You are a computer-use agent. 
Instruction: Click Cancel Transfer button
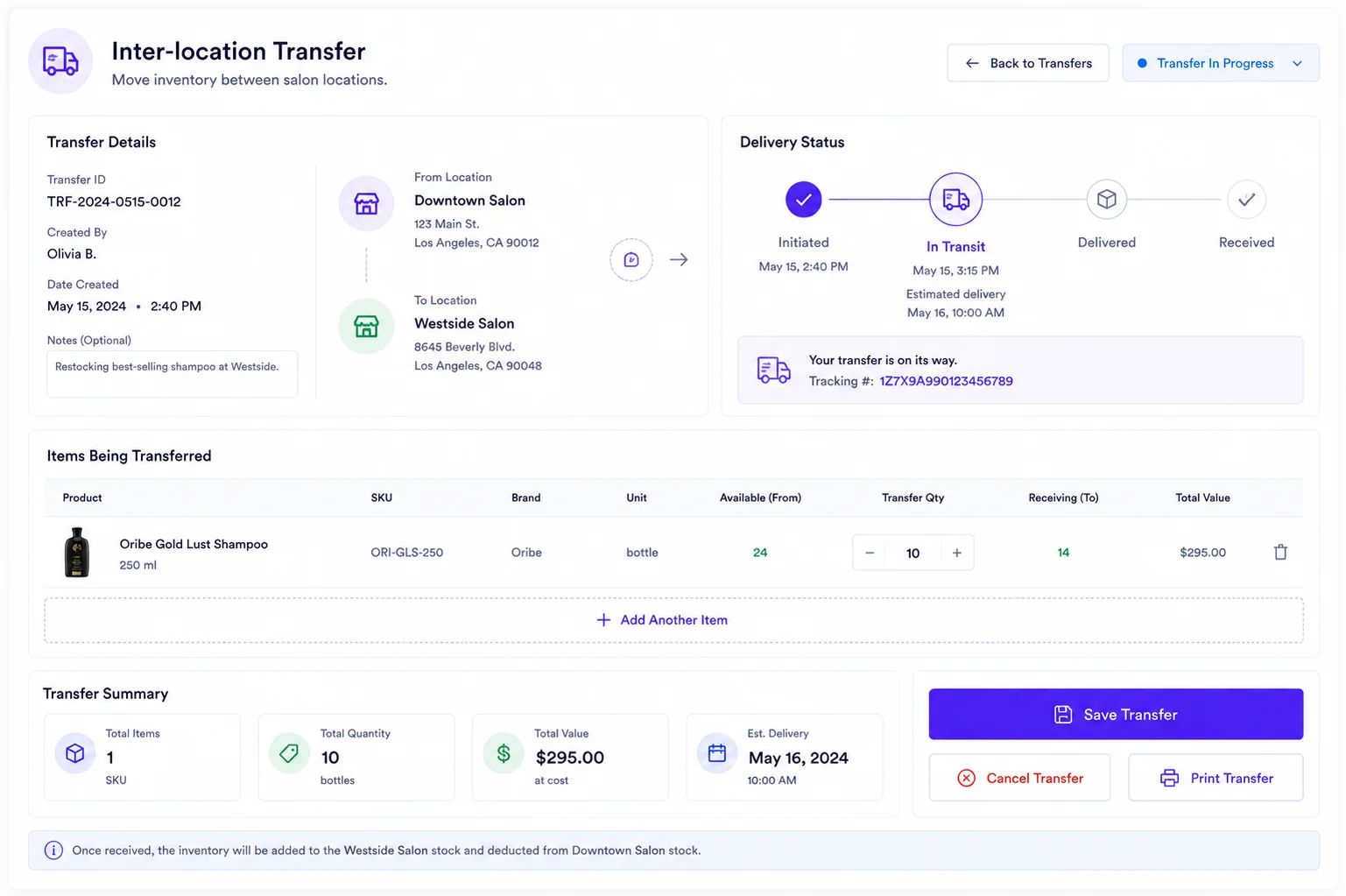pyautogui.click(x=1019, y=778)
